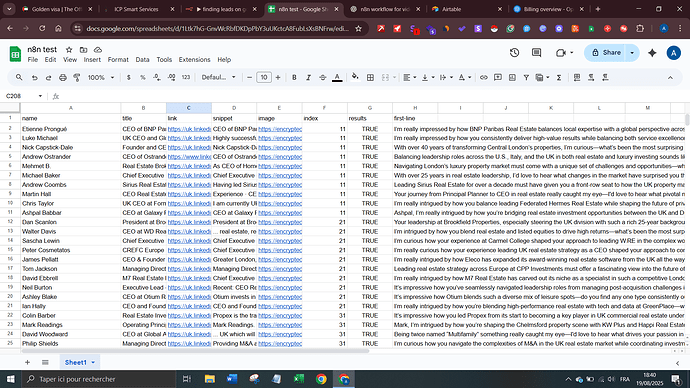Viewport: 690px width, 388px height.
Task: Open the functions sigma menu
Action: pyautogui.click(x=559, y=77)
